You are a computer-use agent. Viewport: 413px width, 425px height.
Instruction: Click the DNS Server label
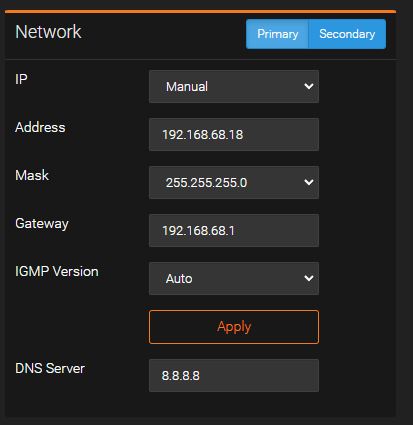coord(50,368)
